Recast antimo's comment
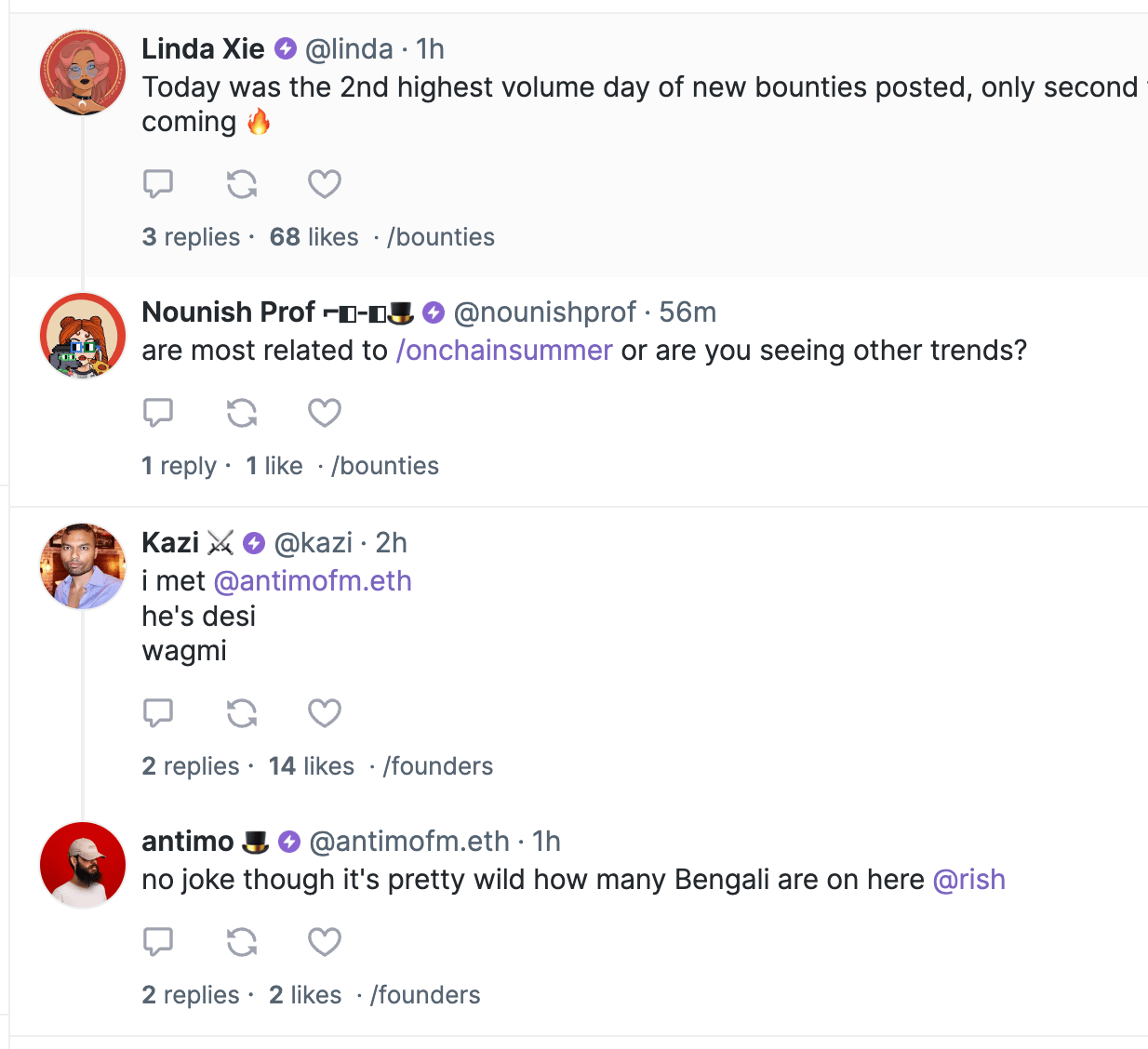This screenshot has width=1148, height=1049. click(x=242, y=942)
